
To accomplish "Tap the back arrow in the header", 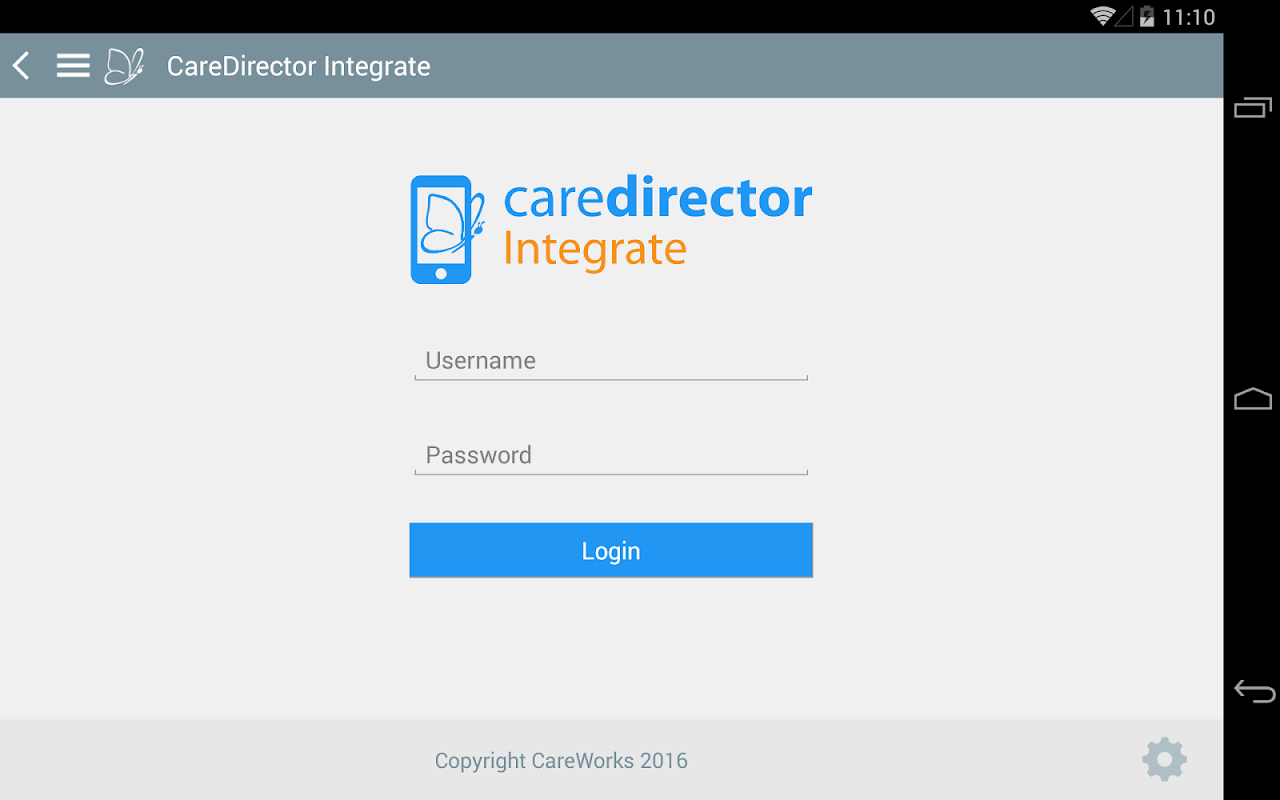I will 21,66.
